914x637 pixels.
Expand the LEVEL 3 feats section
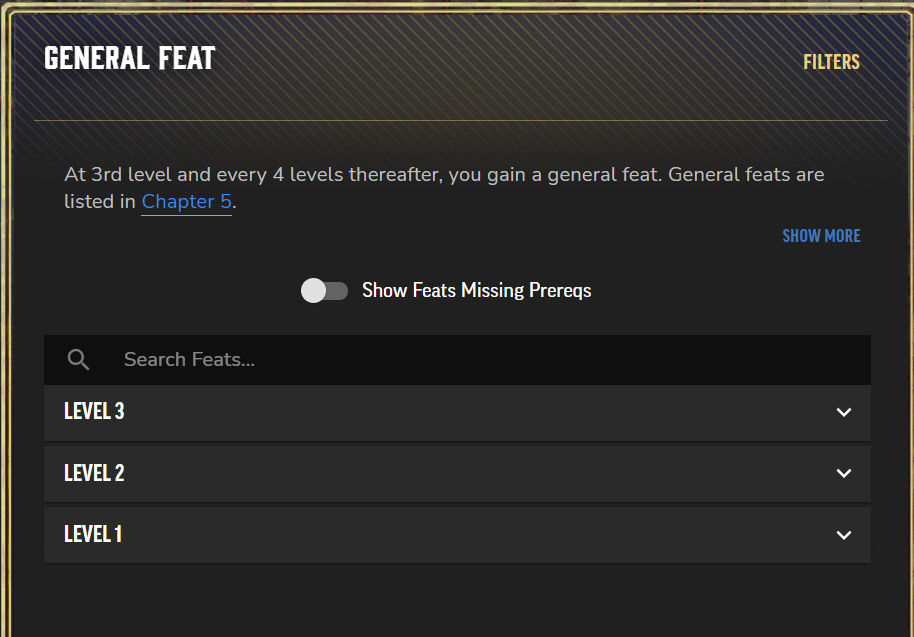click(458, 413)
